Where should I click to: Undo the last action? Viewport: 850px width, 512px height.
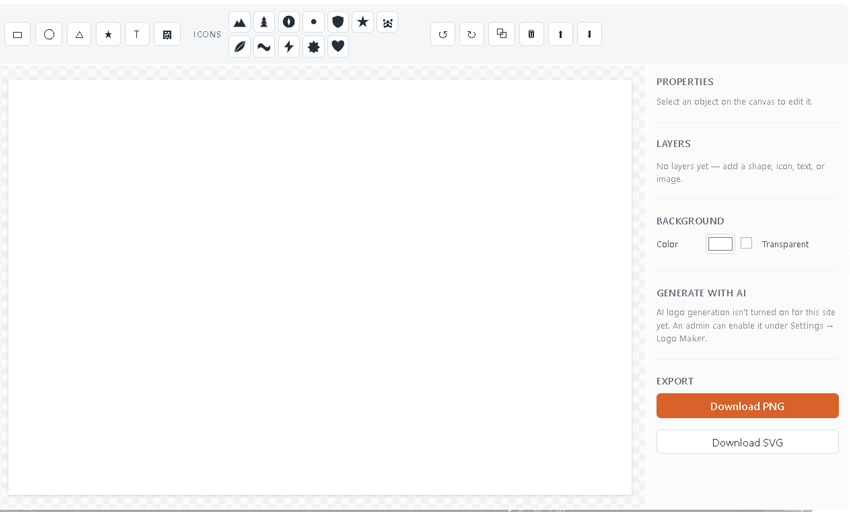pos(443,34)
